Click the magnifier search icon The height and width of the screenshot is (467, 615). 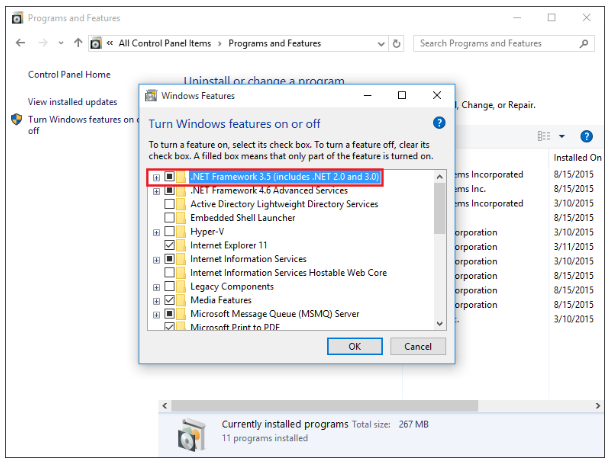pos(584,44)
